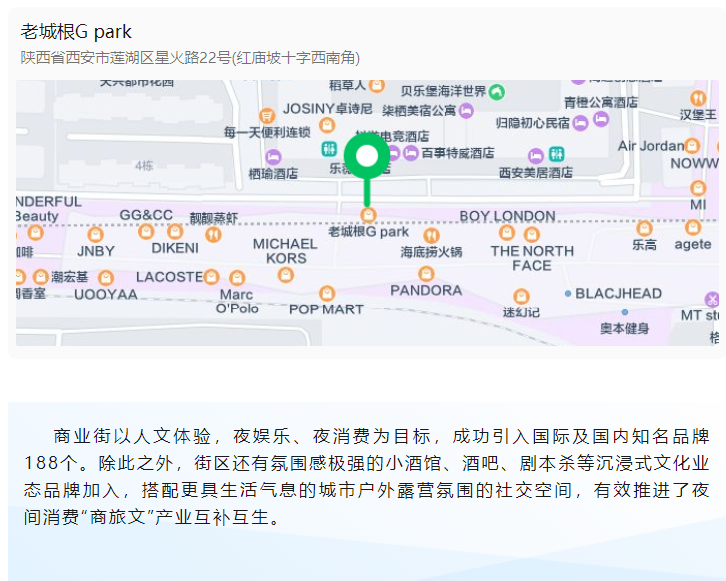The image size is (726, 581).
Task: Select the MI store icon
Action: [x=698, y=188]
